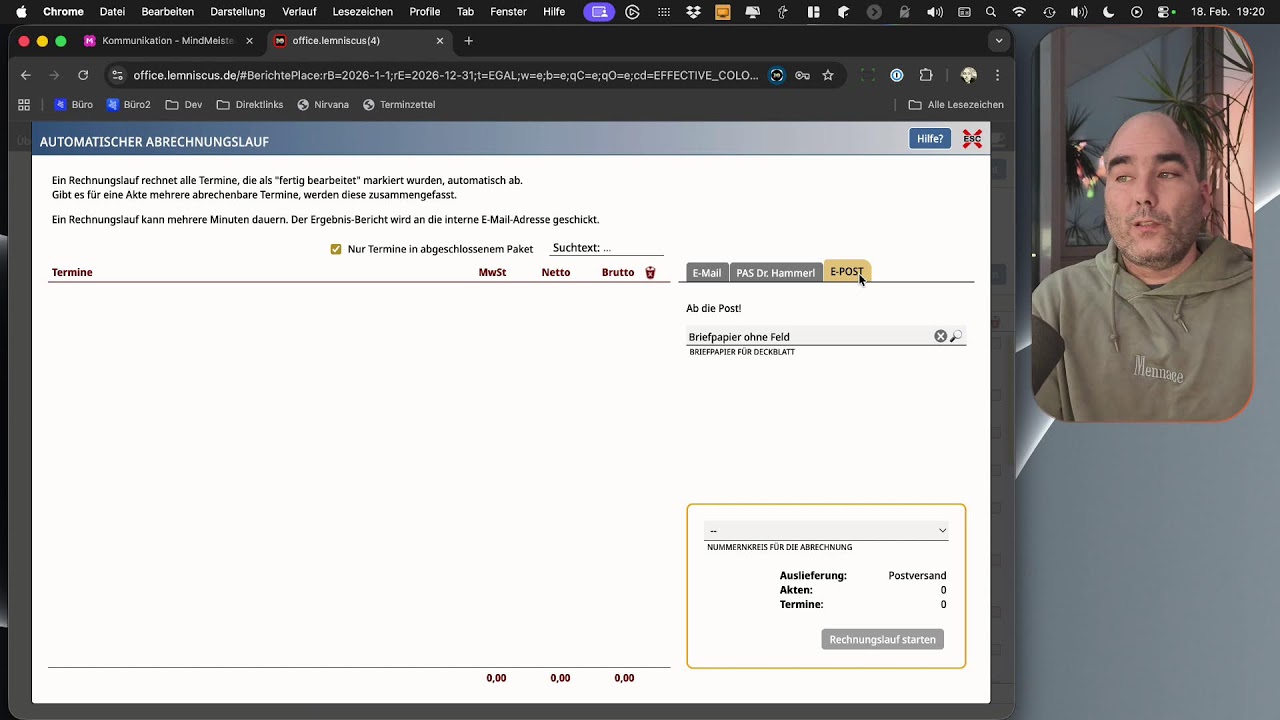Open Chrome's three-dot menu
Image resolution: width=1280 pixels, height=720 pixels.
pos(997,75)
